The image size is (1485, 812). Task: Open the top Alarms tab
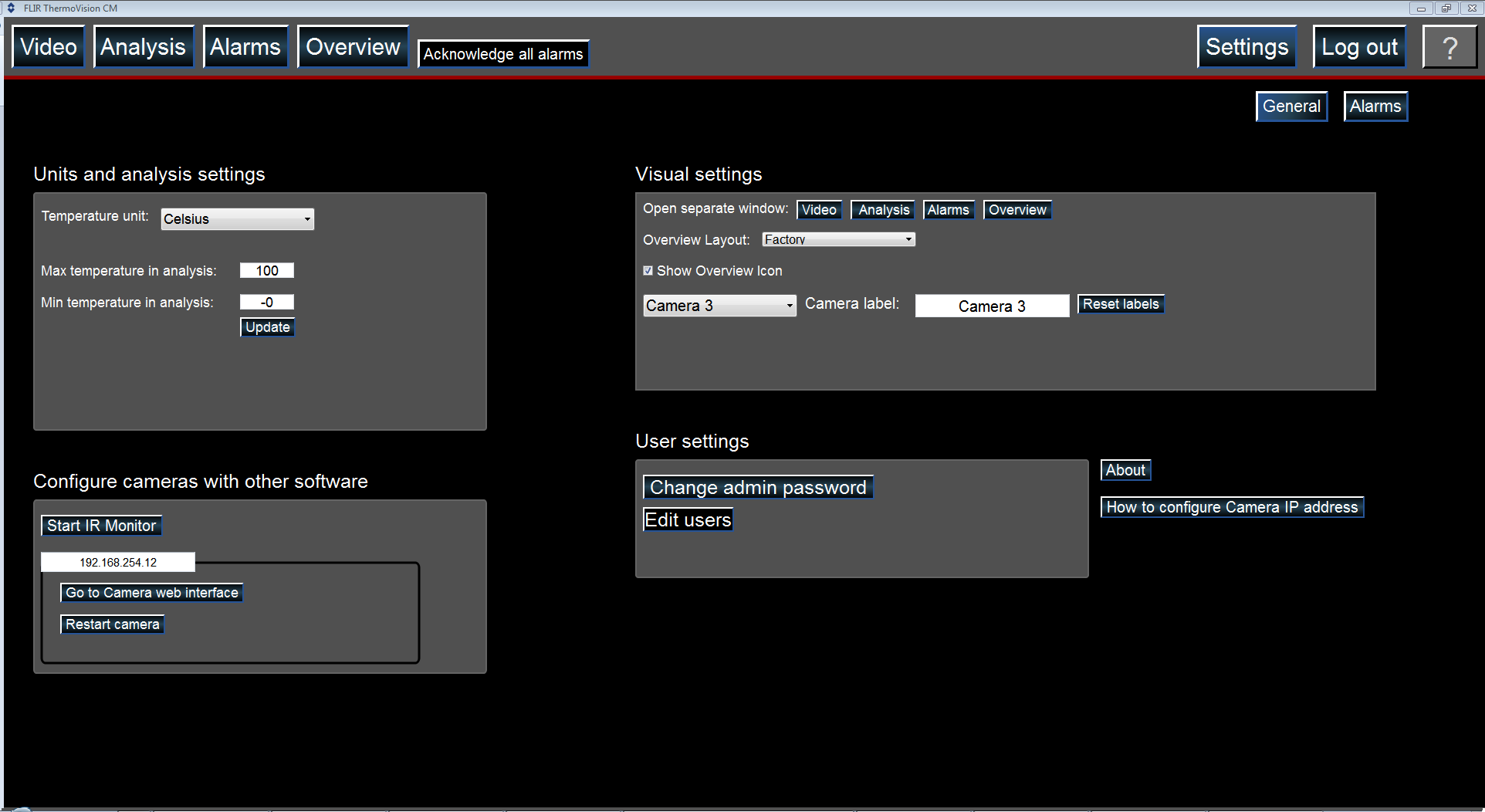pos(245,47)
